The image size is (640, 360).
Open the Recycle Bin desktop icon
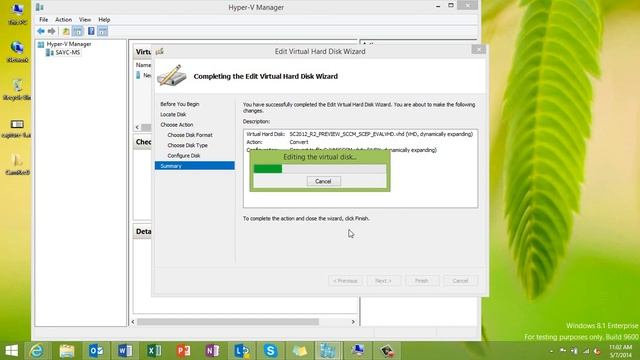point(17,89)
